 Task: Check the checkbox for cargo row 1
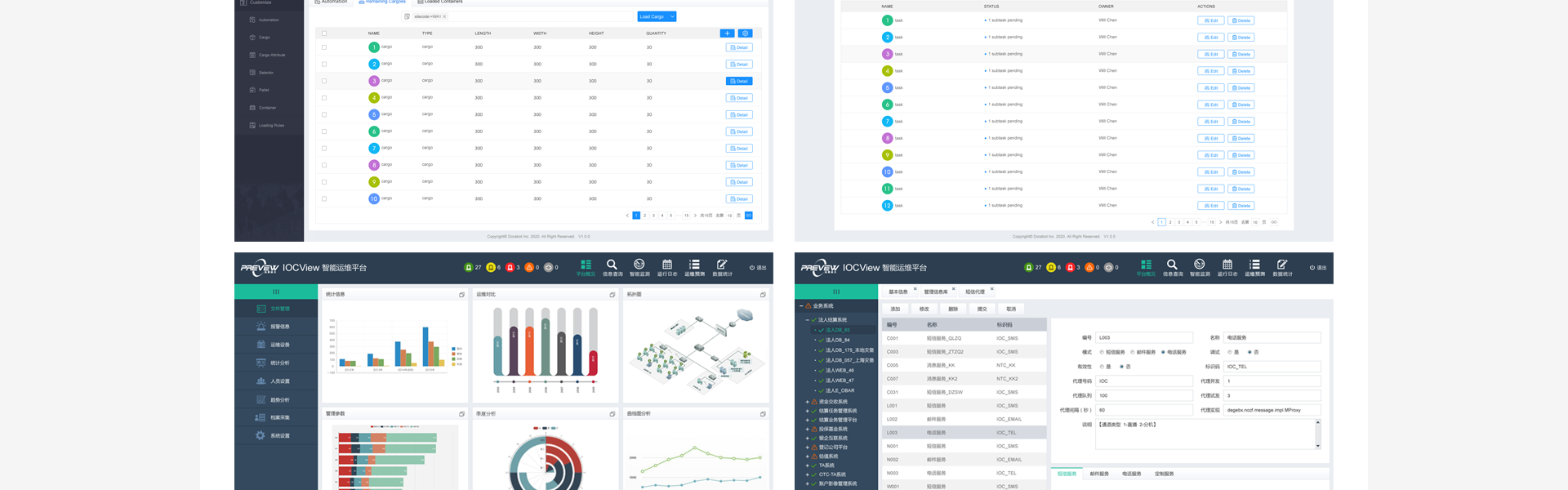coord(324,47)
